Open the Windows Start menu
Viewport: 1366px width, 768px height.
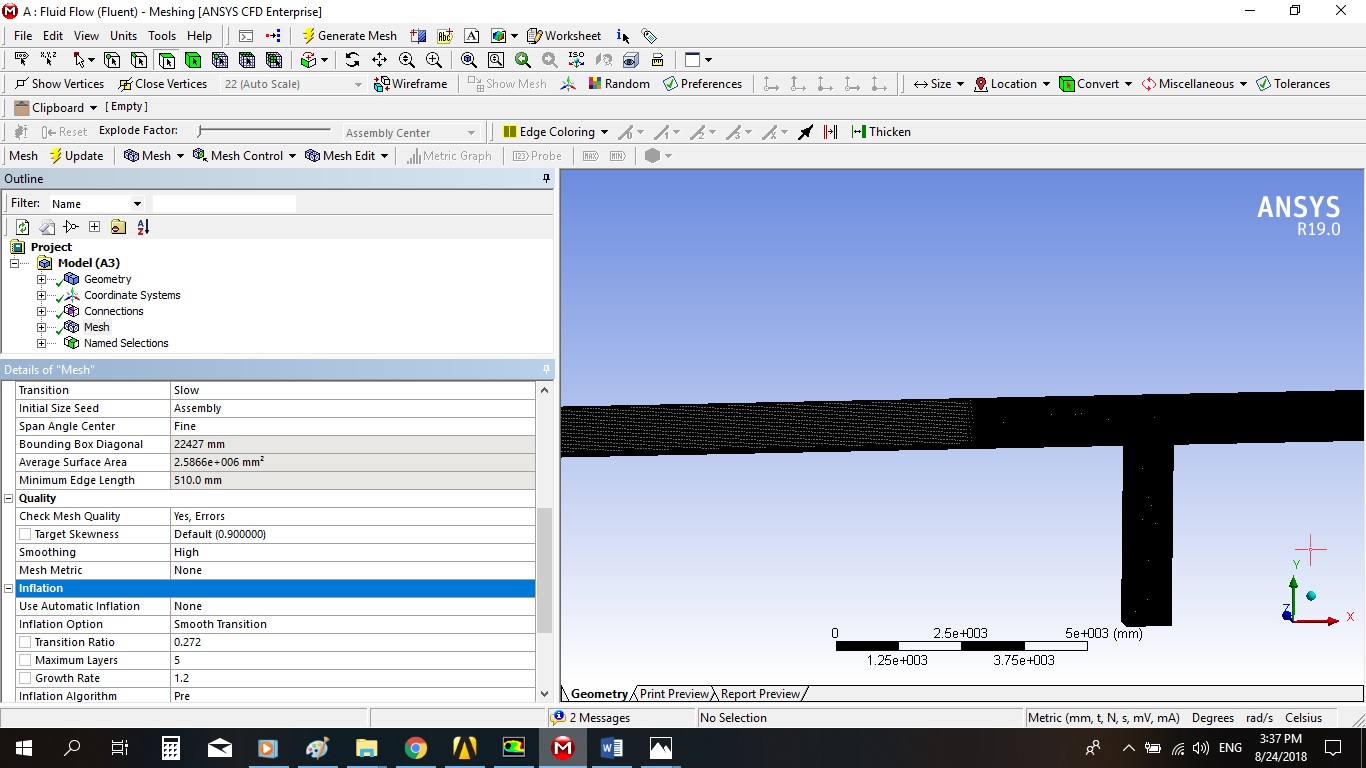coord(23,748)
